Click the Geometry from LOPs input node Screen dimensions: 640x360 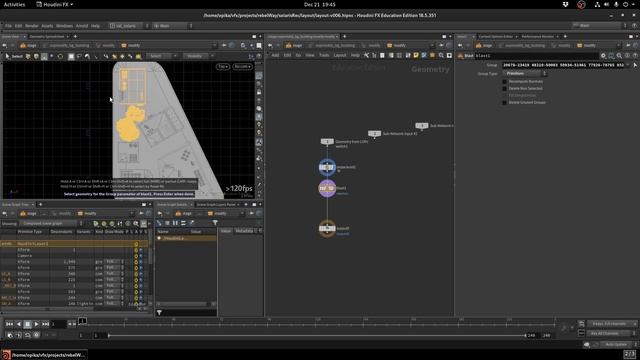(x=327, y=141)
